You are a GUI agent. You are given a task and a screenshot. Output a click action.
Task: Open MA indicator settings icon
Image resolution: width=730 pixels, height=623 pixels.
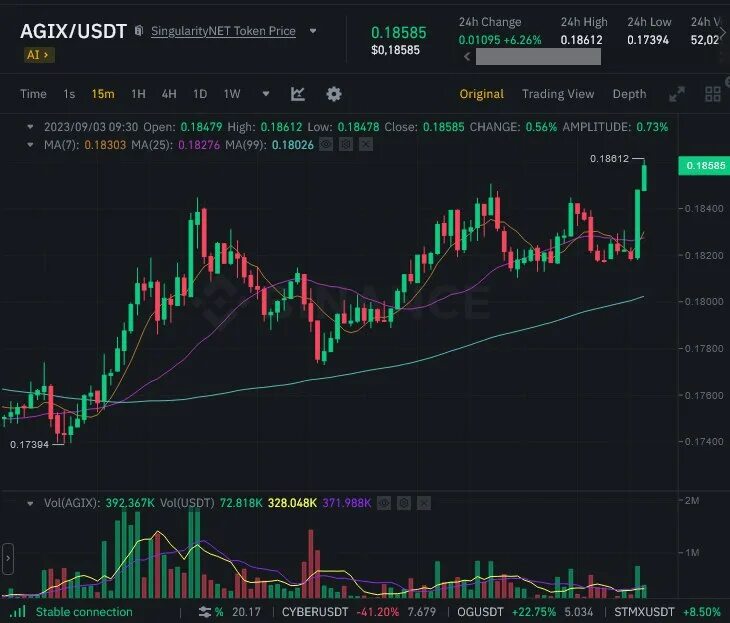pos(346,145)
